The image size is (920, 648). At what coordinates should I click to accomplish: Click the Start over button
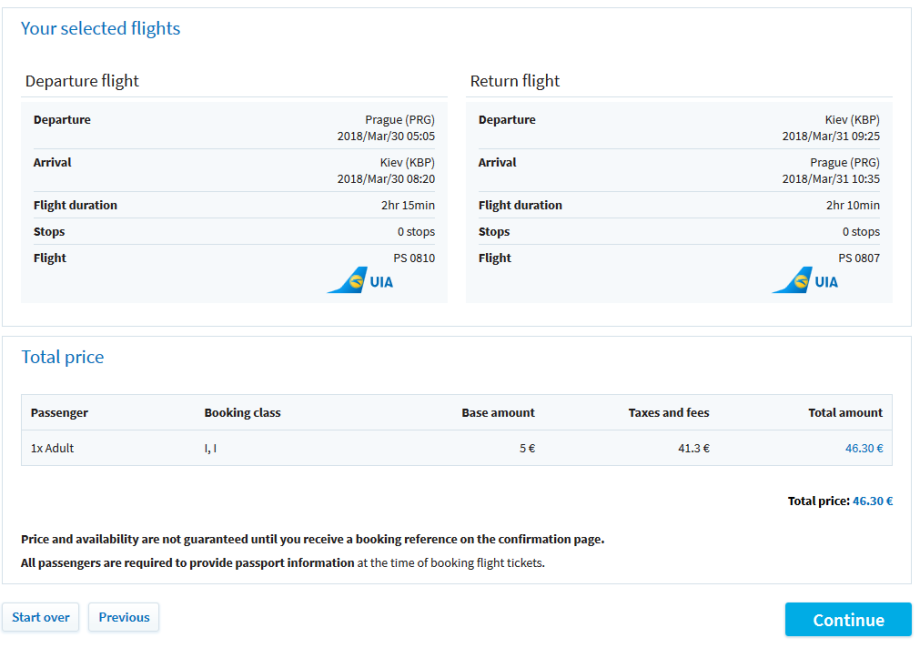41,617
